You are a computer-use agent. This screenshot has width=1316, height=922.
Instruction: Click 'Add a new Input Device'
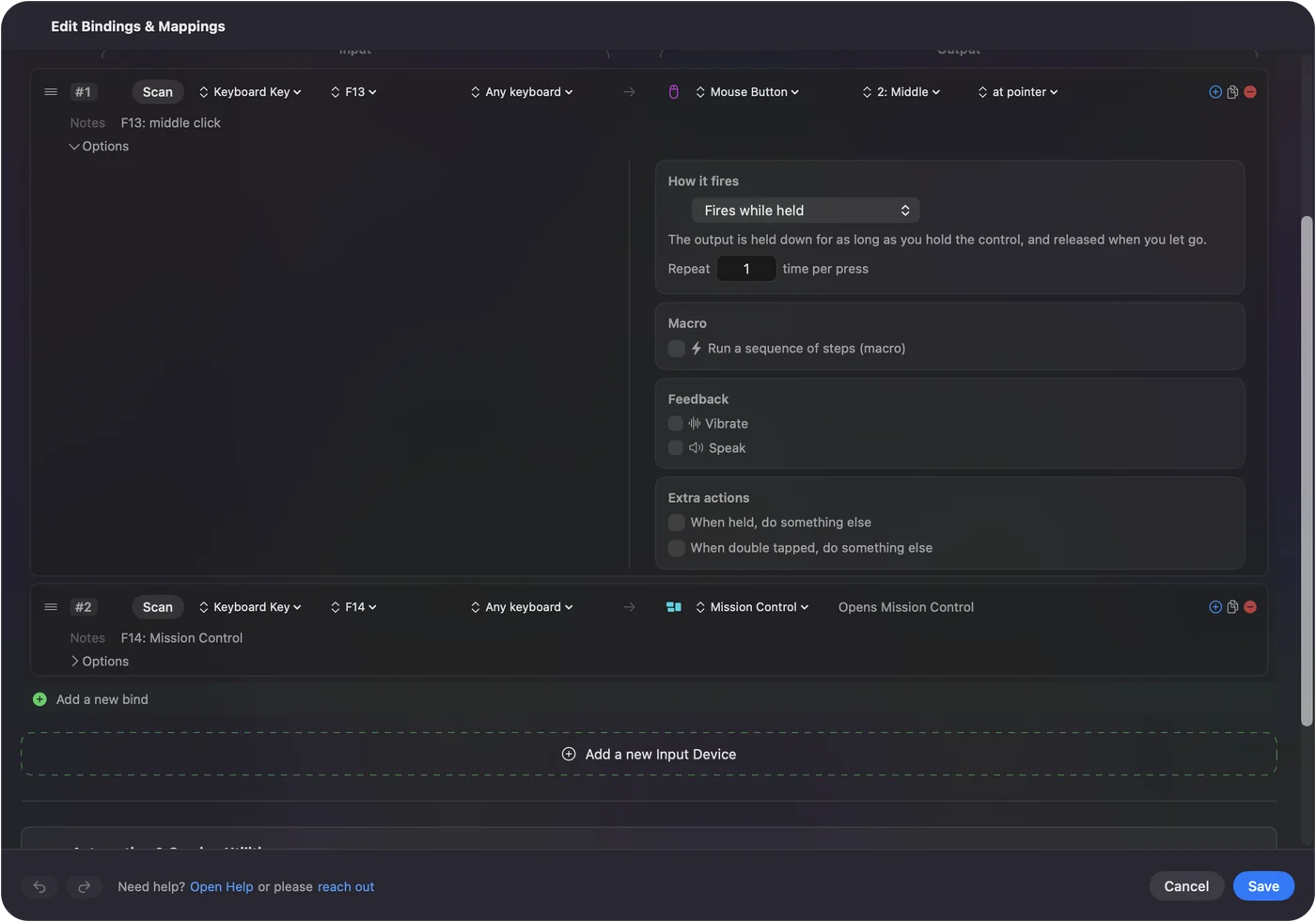pos(649,754)
